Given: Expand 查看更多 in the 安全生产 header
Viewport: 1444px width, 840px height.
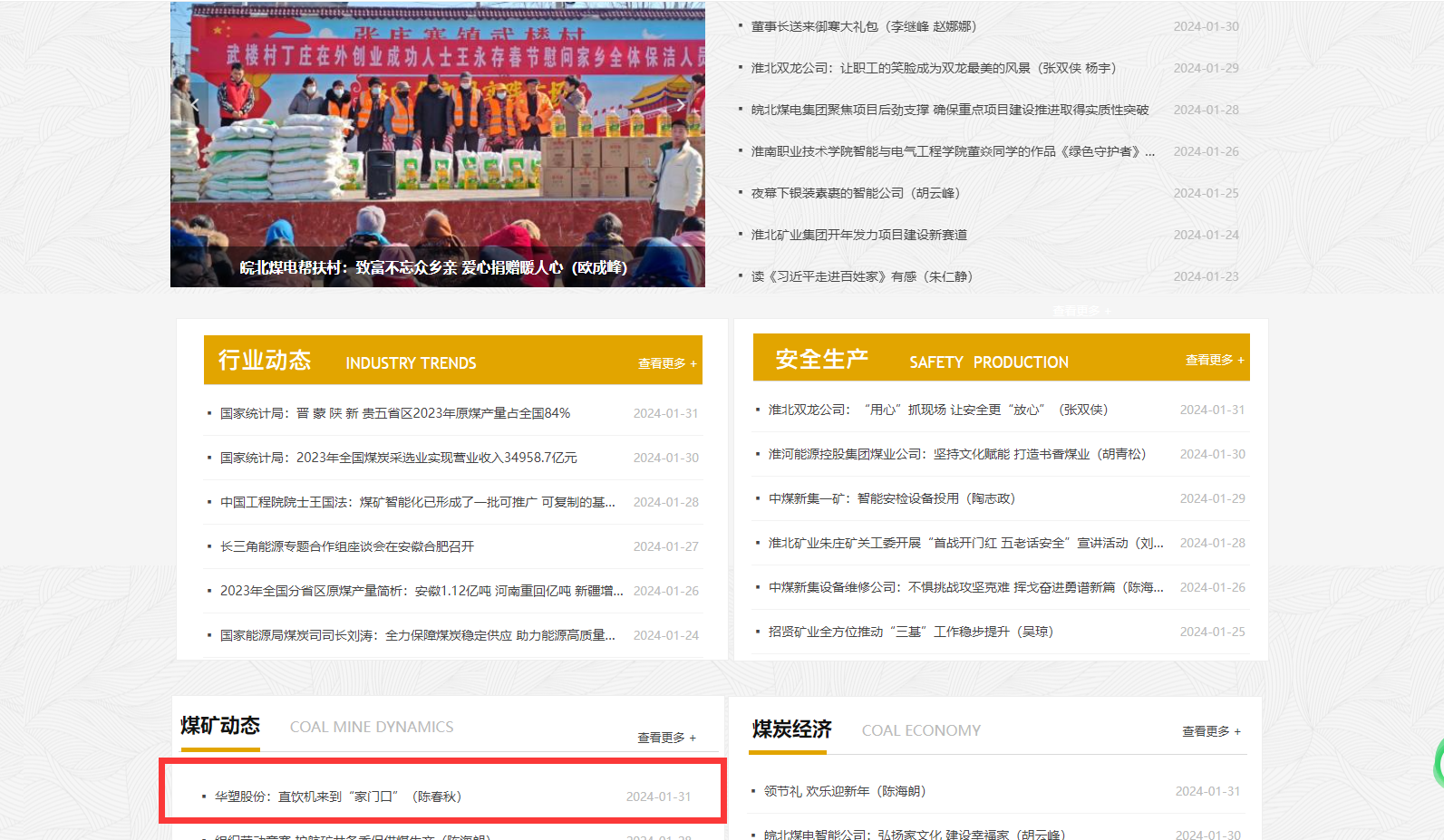Looking at the screenshot, I should [x=1214, y=360].
